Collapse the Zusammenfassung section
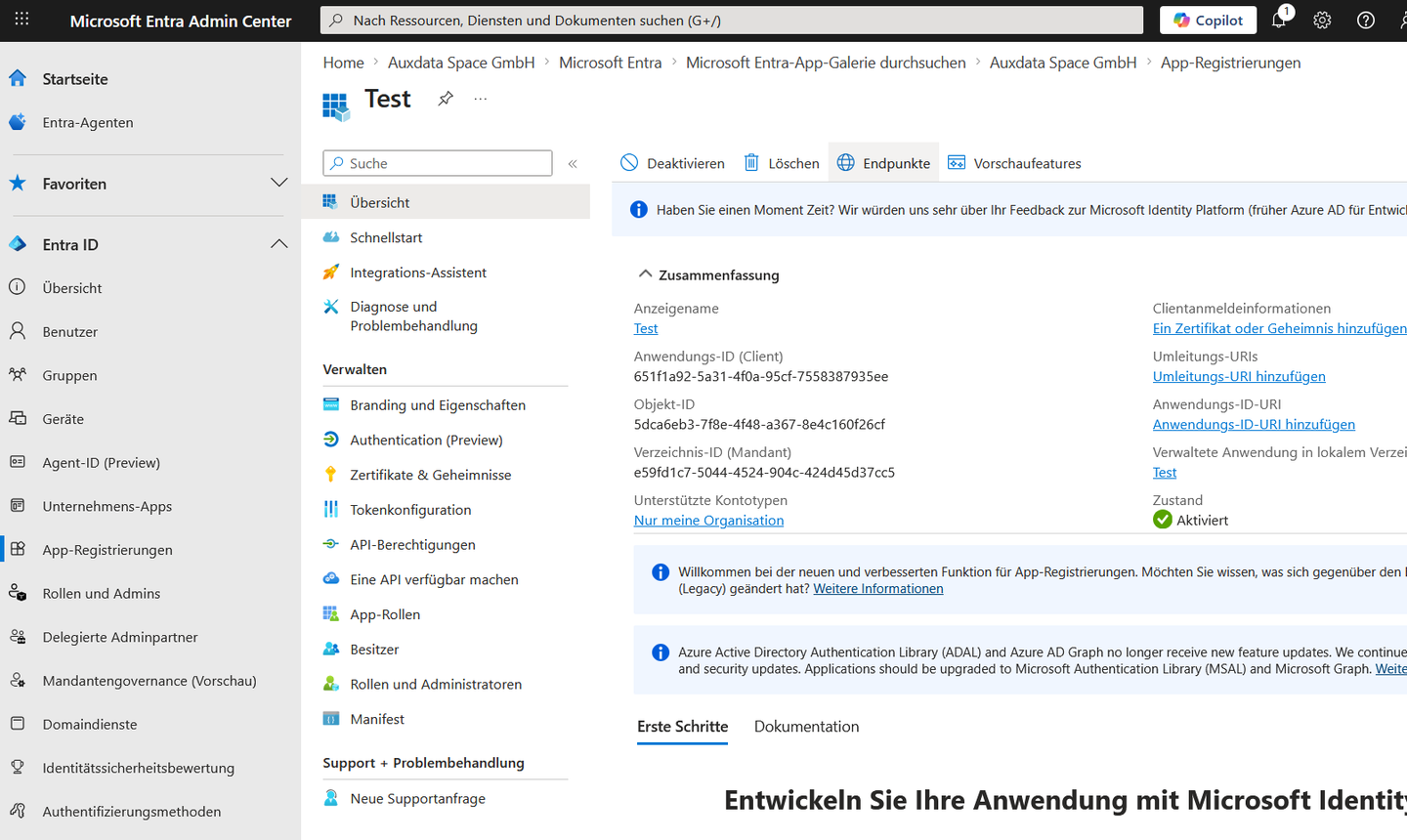 pyautogui.click(x=708, y=274)
